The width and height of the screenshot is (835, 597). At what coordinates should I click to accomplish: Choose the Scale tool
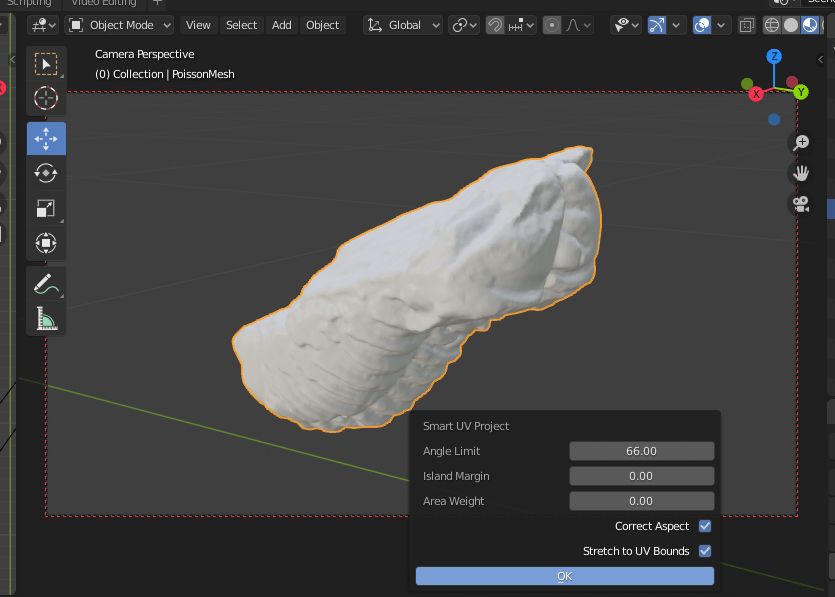46,208
